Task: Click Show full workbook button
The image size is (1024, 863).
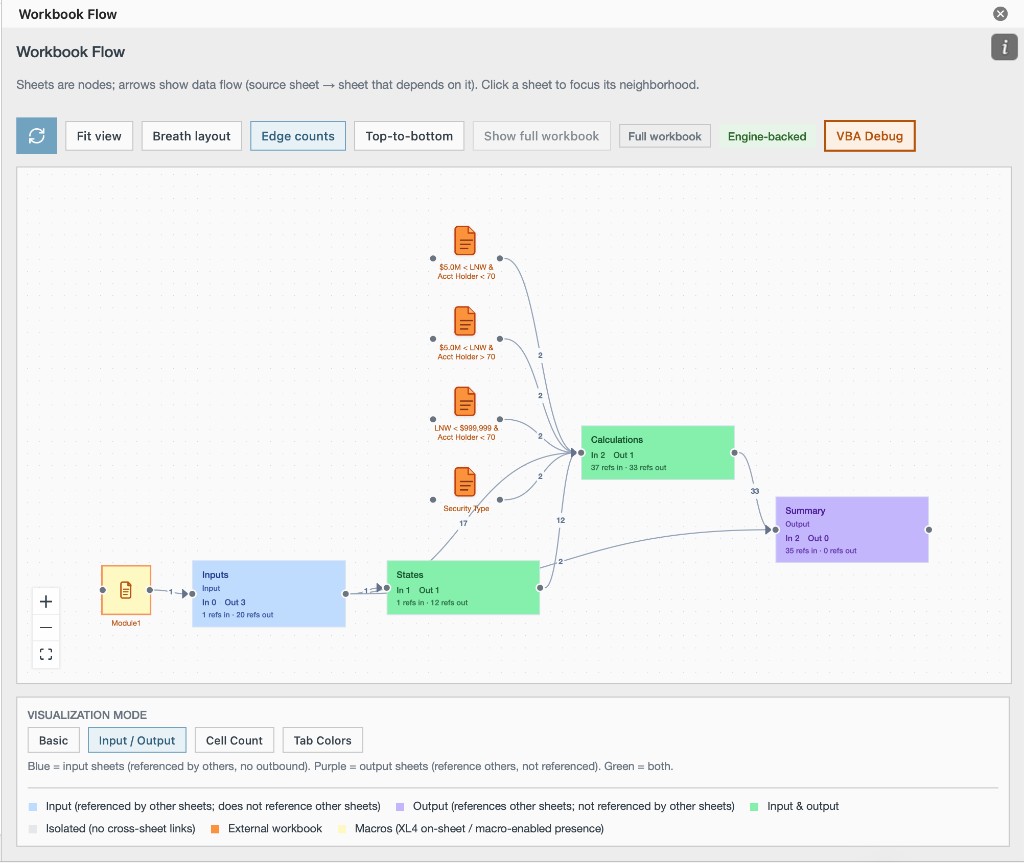Action: 541,136
